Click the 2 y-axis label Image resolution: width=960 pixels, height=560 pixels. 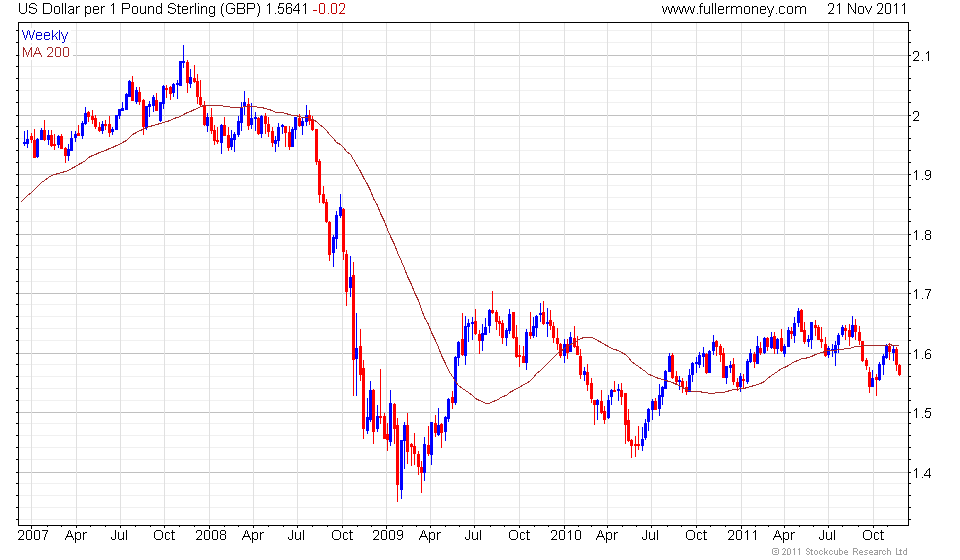click(x=916, y=116)
